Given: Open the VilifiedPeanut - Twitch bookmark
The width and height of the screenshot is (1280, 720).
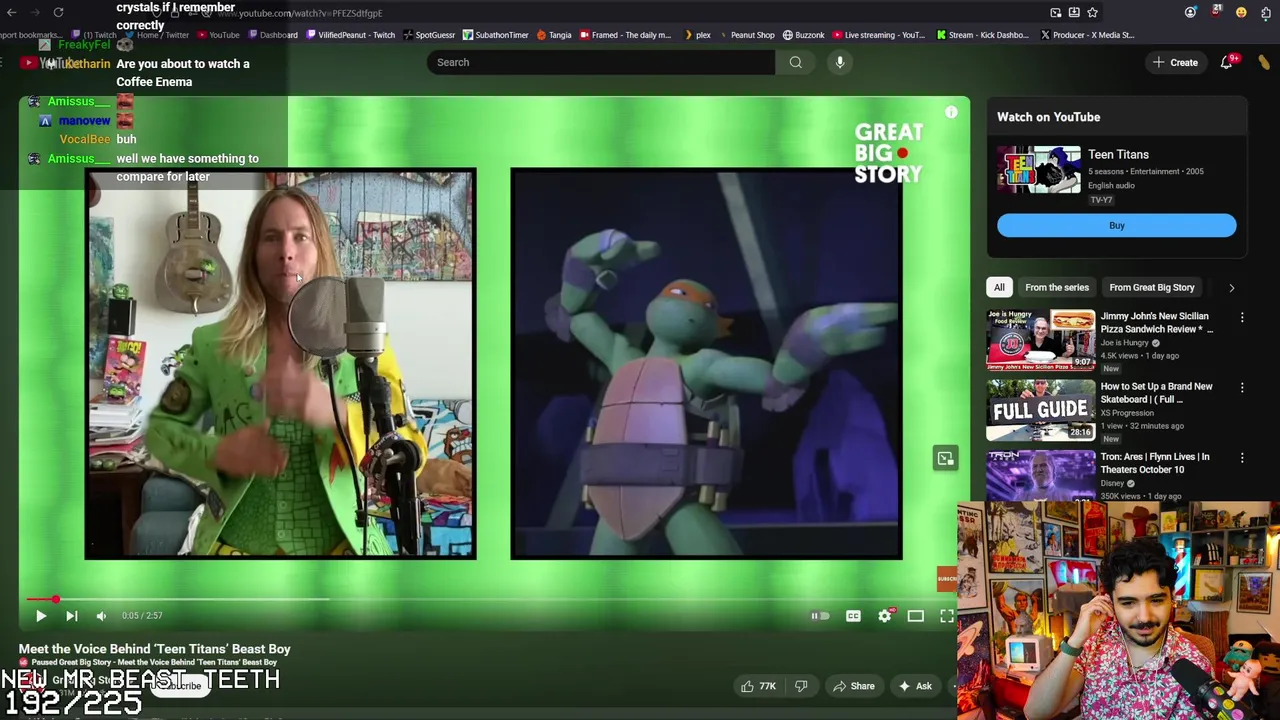Looking at the screenshot, I should pos(350,35).
